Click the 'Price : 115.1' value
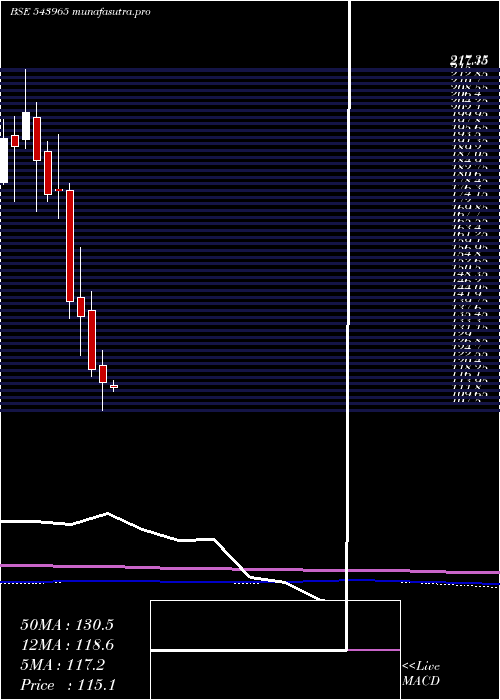The width and height of the screenshot is (500, 700). pos(68,685)
